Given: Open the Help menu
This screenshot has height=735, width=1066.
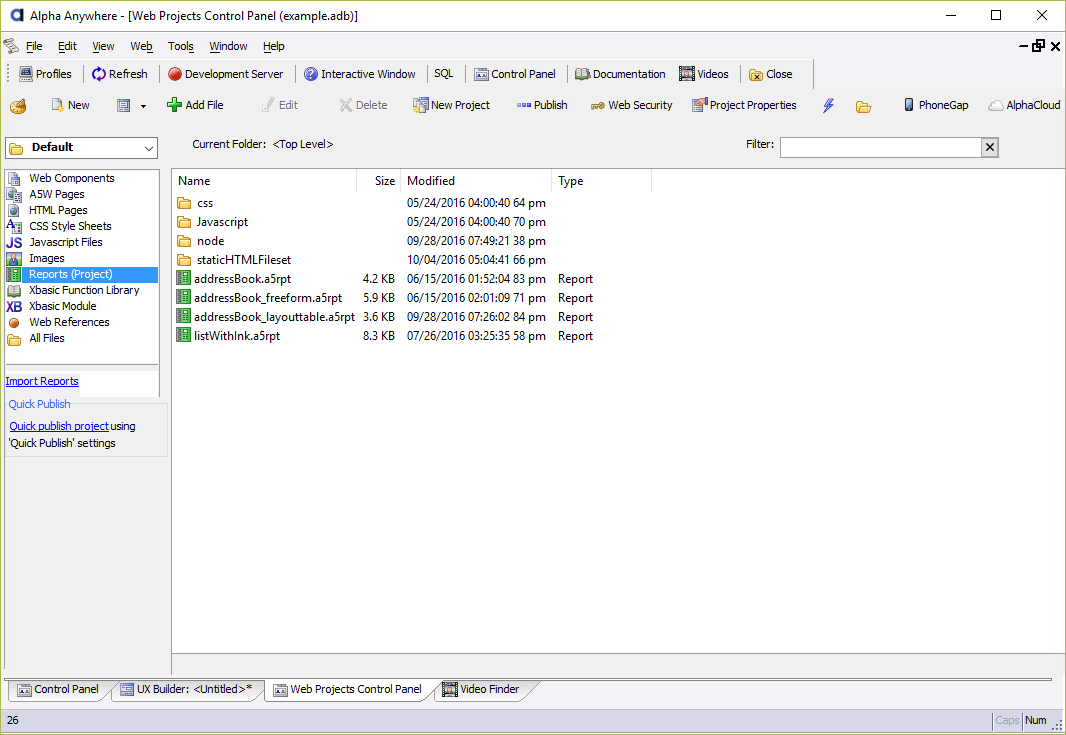Looking at the screenshot, I should [274, 46].
